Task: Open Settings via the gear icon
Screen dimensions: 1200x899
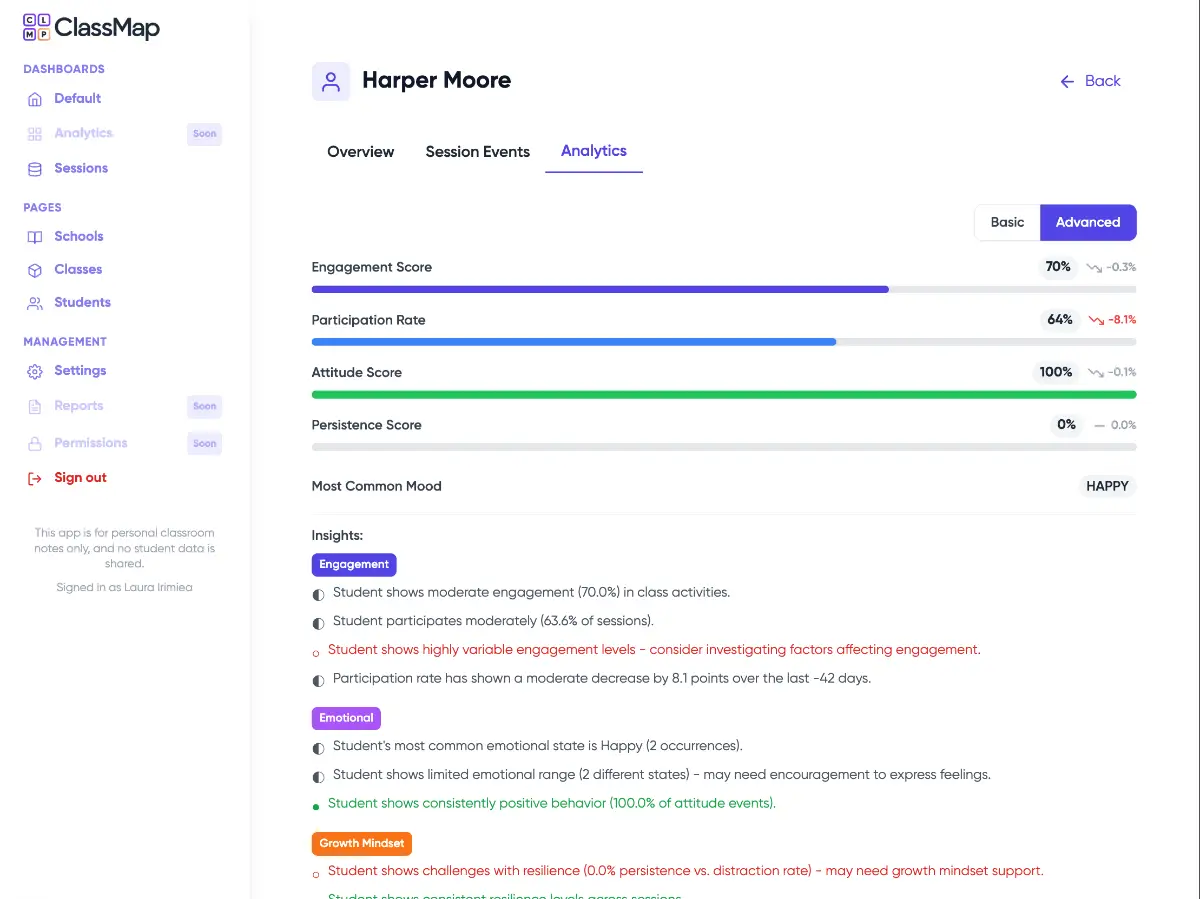Action: coord(35,371)
